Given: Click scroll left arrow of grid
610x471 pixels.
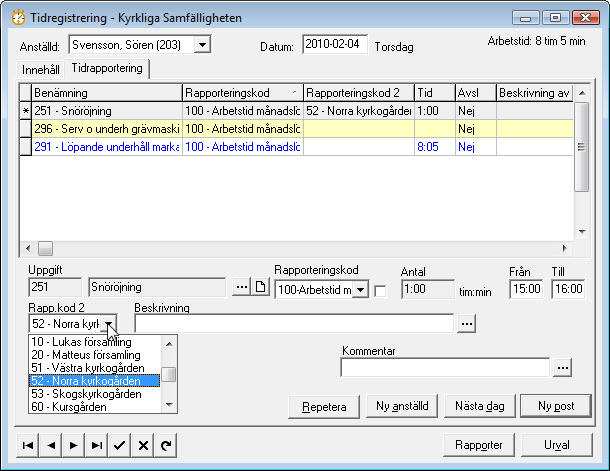Looking at the screenshot, I should click(28, 248).
